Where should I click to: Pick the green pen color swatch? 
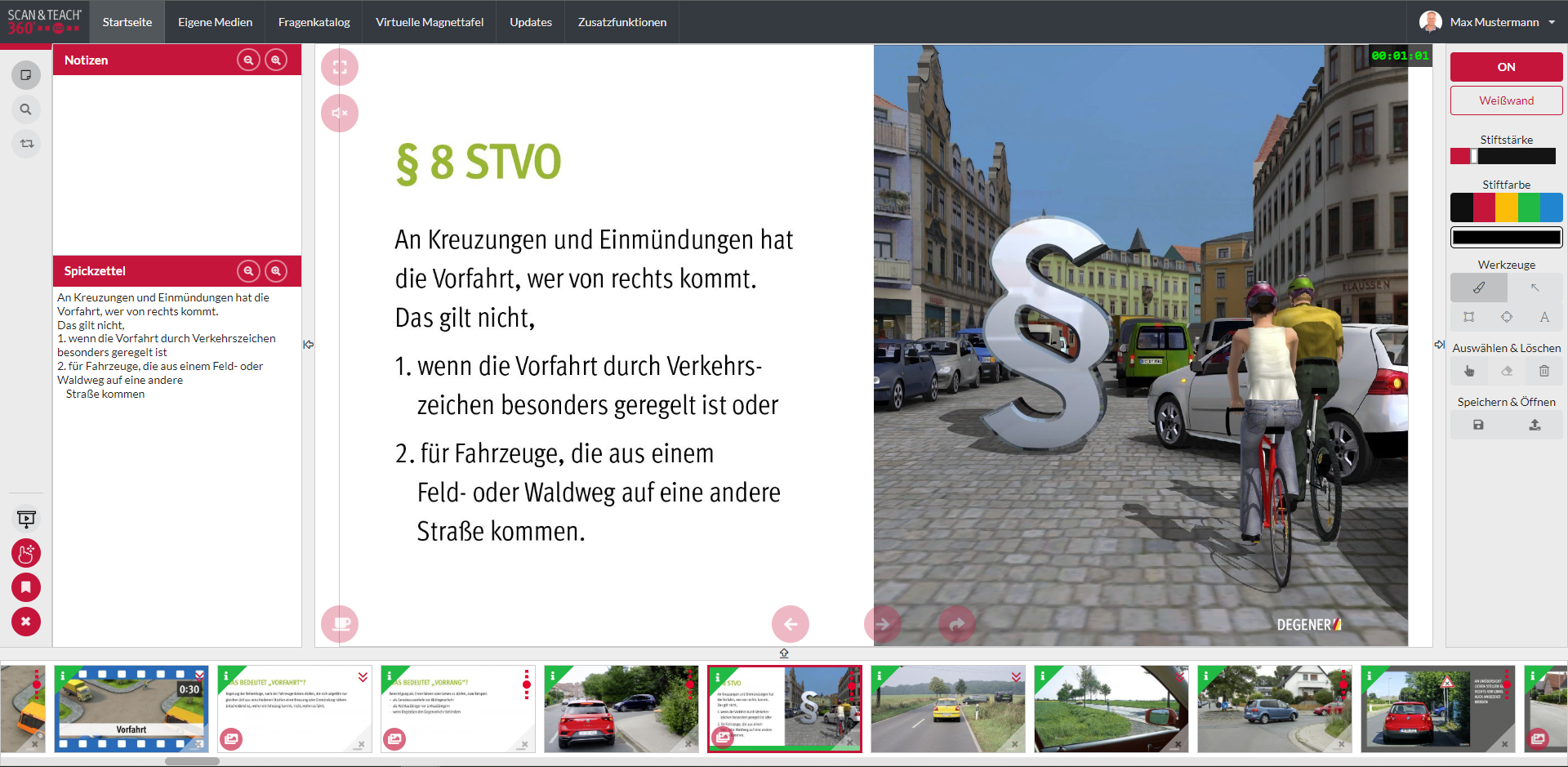point(1529,207)
